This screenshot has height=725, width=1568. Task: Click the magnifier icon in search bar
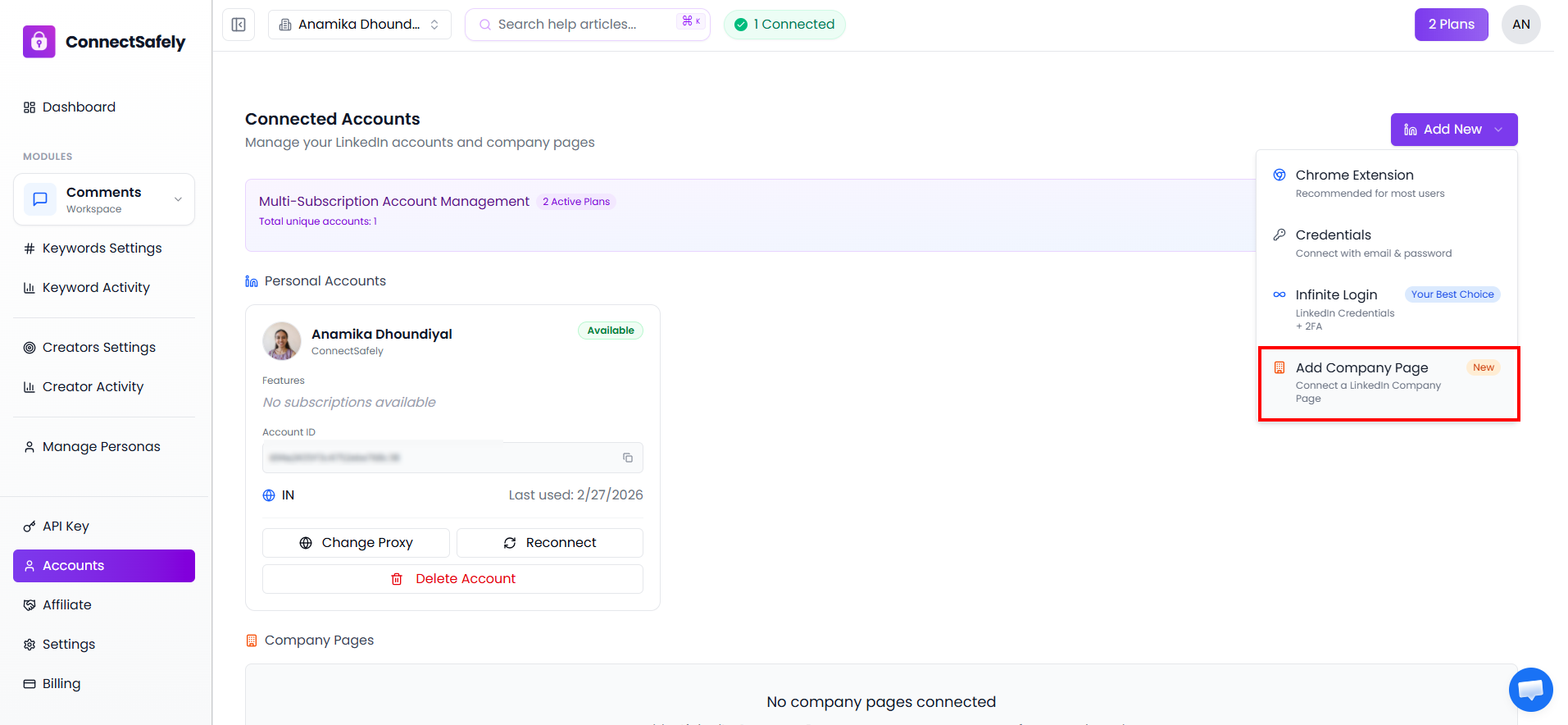click(485, 25)
